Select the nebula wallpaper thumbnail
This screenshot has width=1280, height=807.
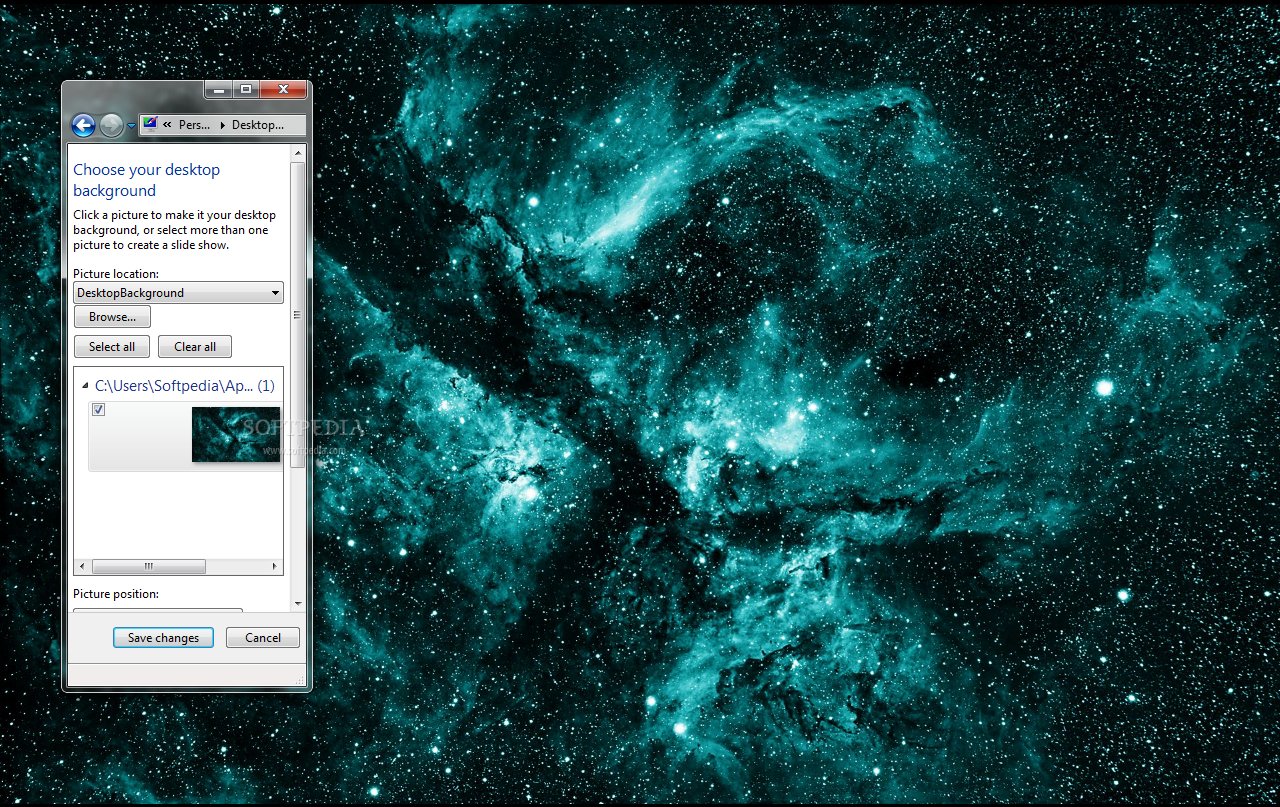[236, 434]
